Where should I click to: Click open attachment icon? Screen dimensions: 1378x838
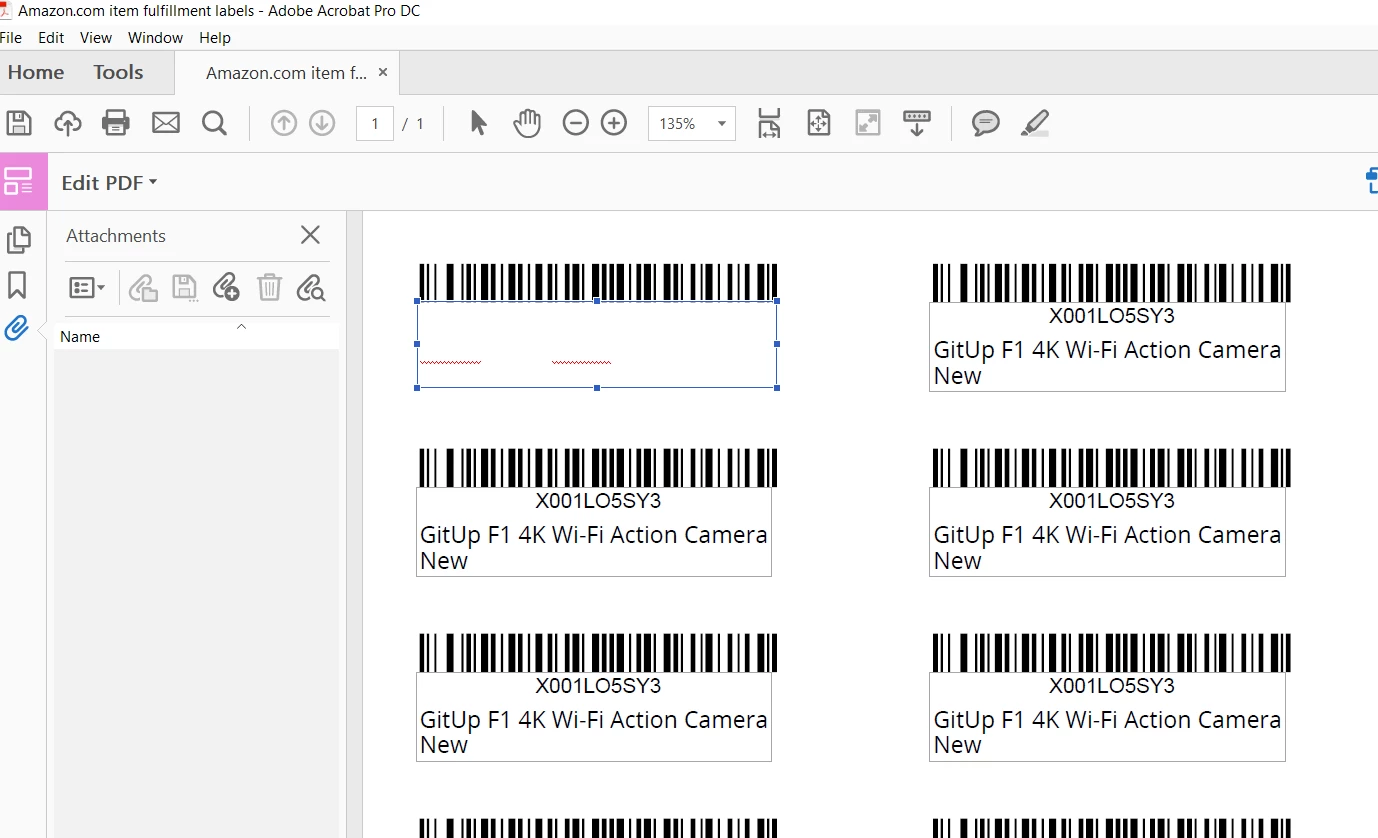(x=143, y=288)
